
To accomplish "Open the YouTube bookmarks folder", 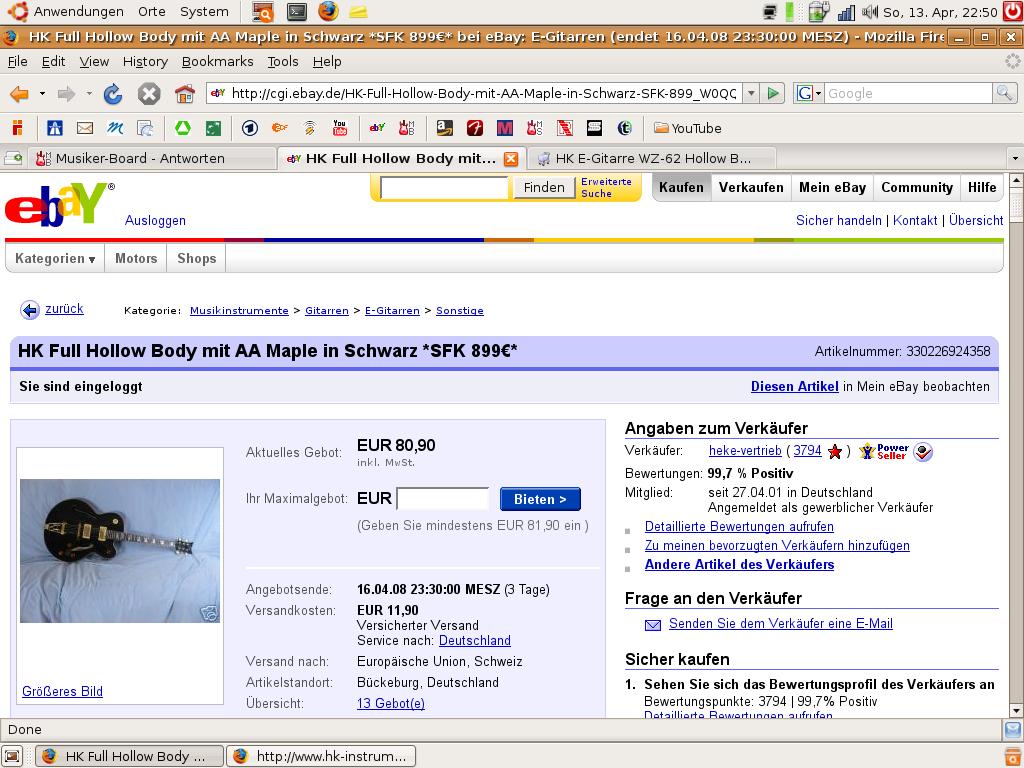I will 688,128.
